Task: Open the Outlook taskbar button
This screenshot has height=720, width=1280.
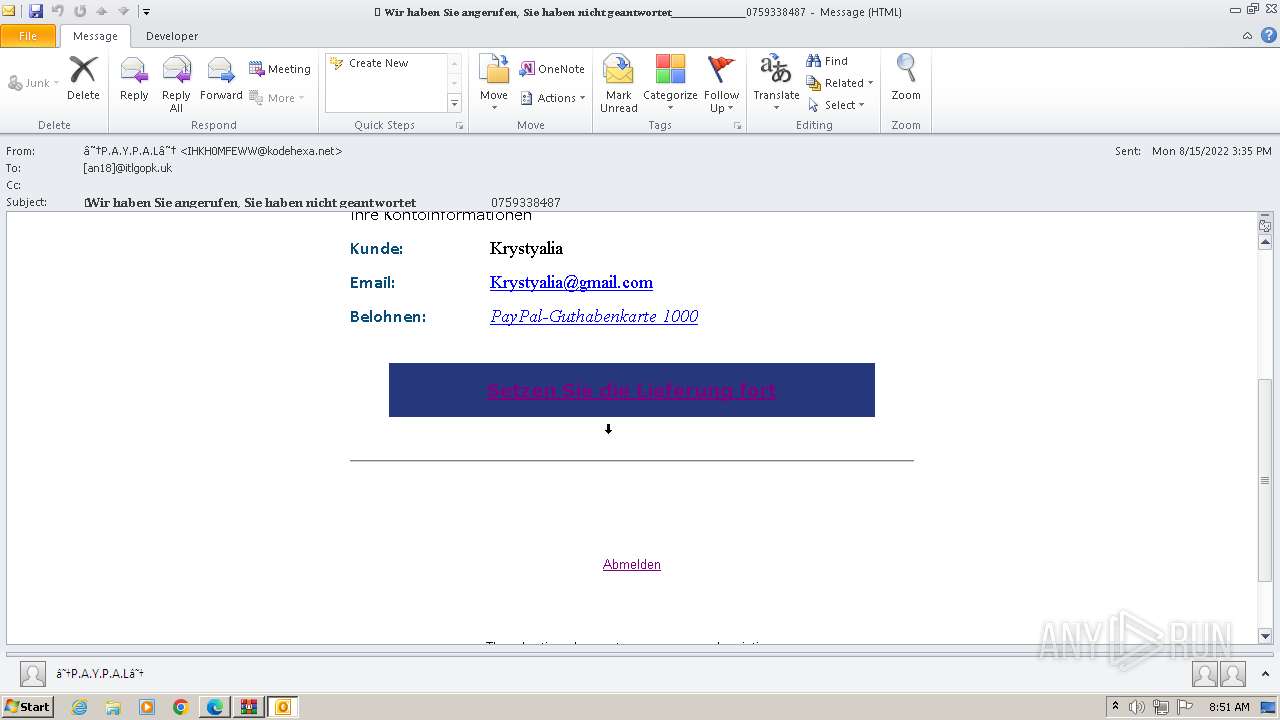Action: point(283,707)
